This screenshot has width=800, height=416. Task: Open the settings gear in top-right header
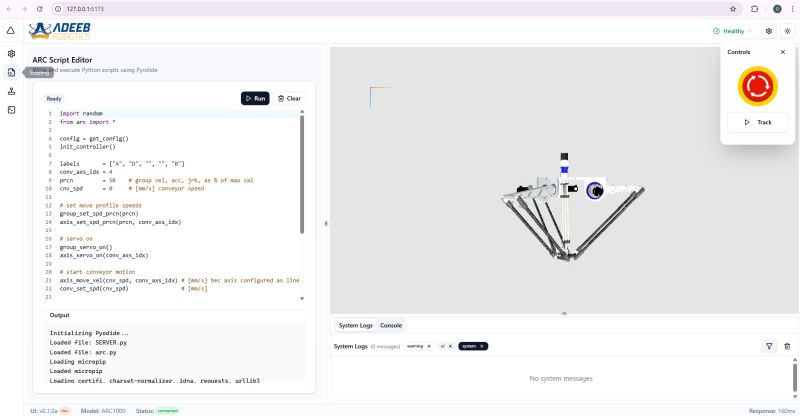(769, 31)
